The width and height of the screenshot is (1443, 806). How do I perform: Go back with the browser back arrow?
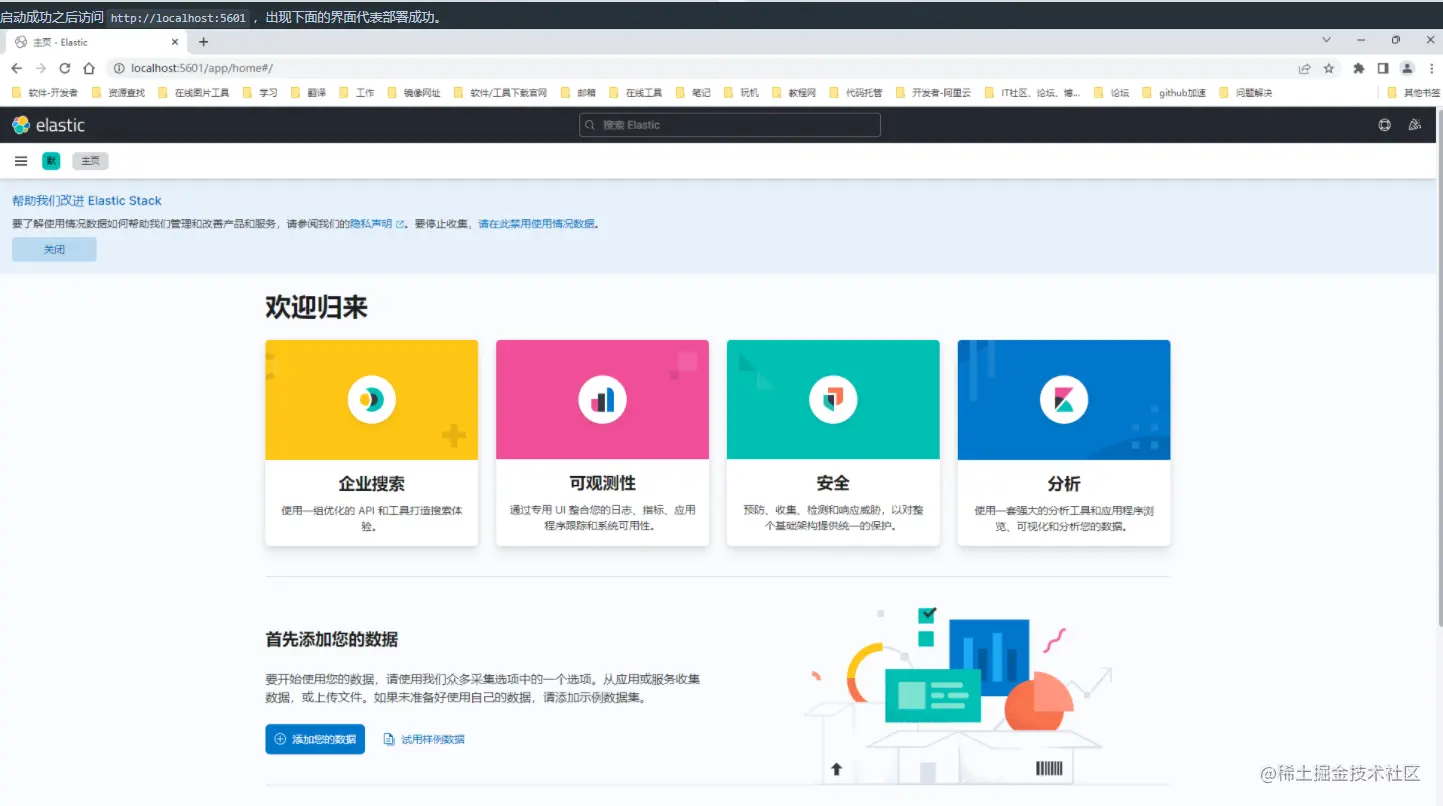pos(16,68)
